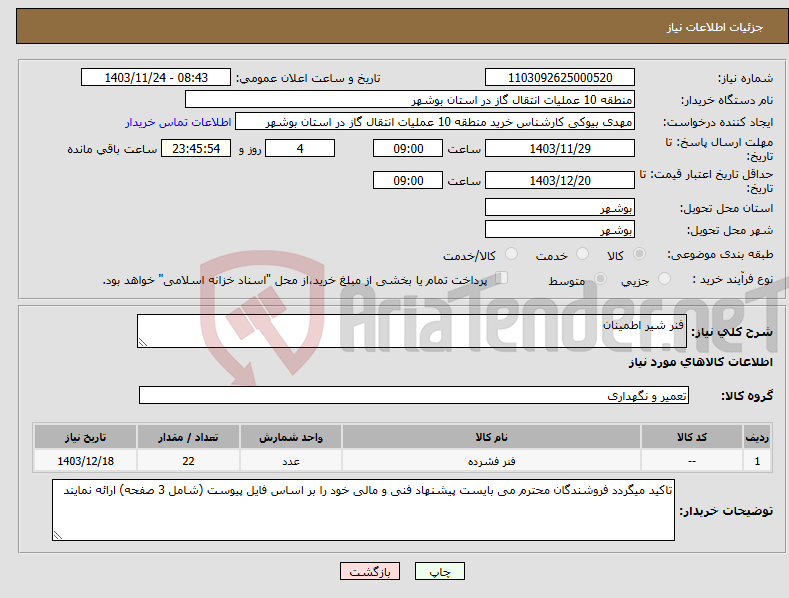Click the نام کالا column header
The image size is (789, 598).
click(491, 437)
